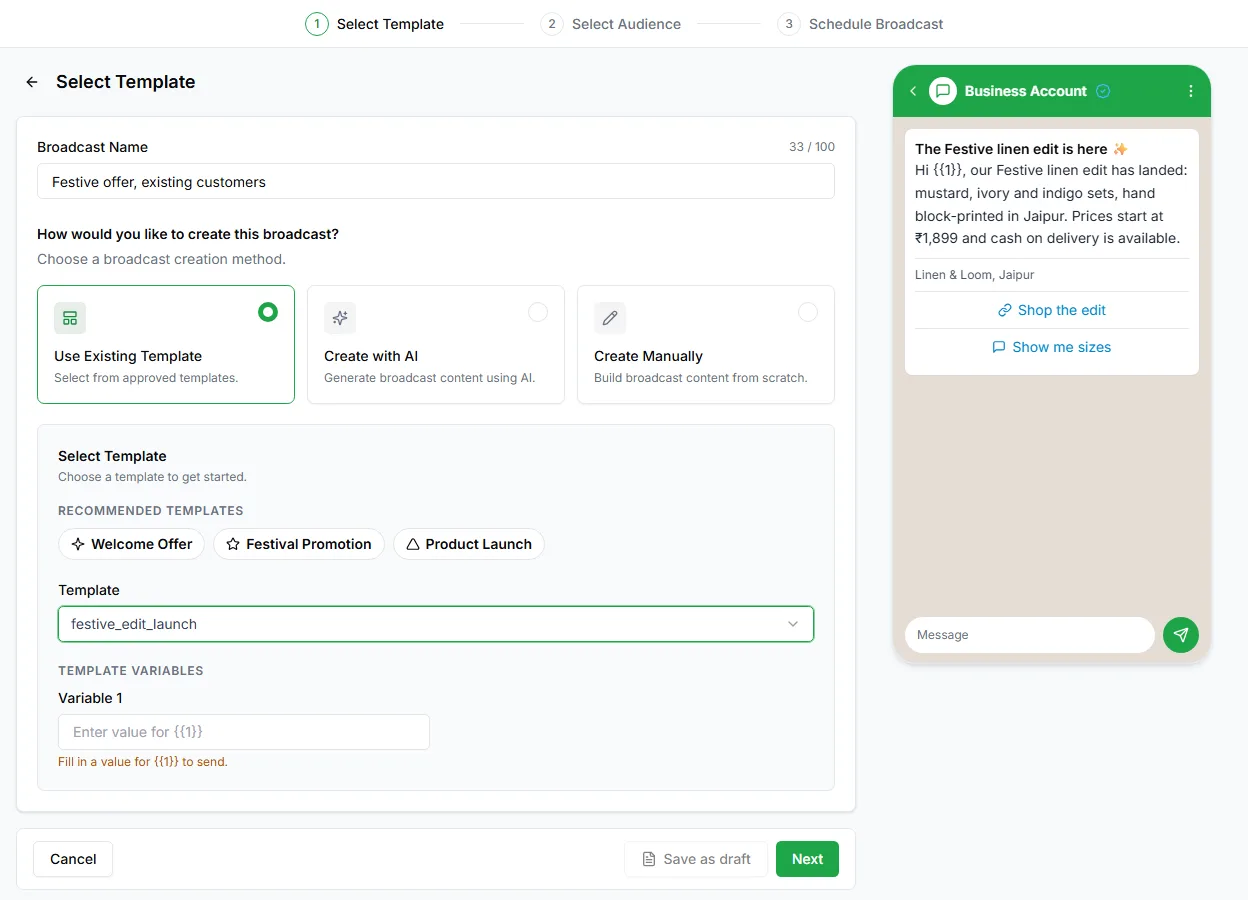Choose the Festival Promotion recommended template
The height and width of the screenshot is (900, 1248).
click(299, 544)
